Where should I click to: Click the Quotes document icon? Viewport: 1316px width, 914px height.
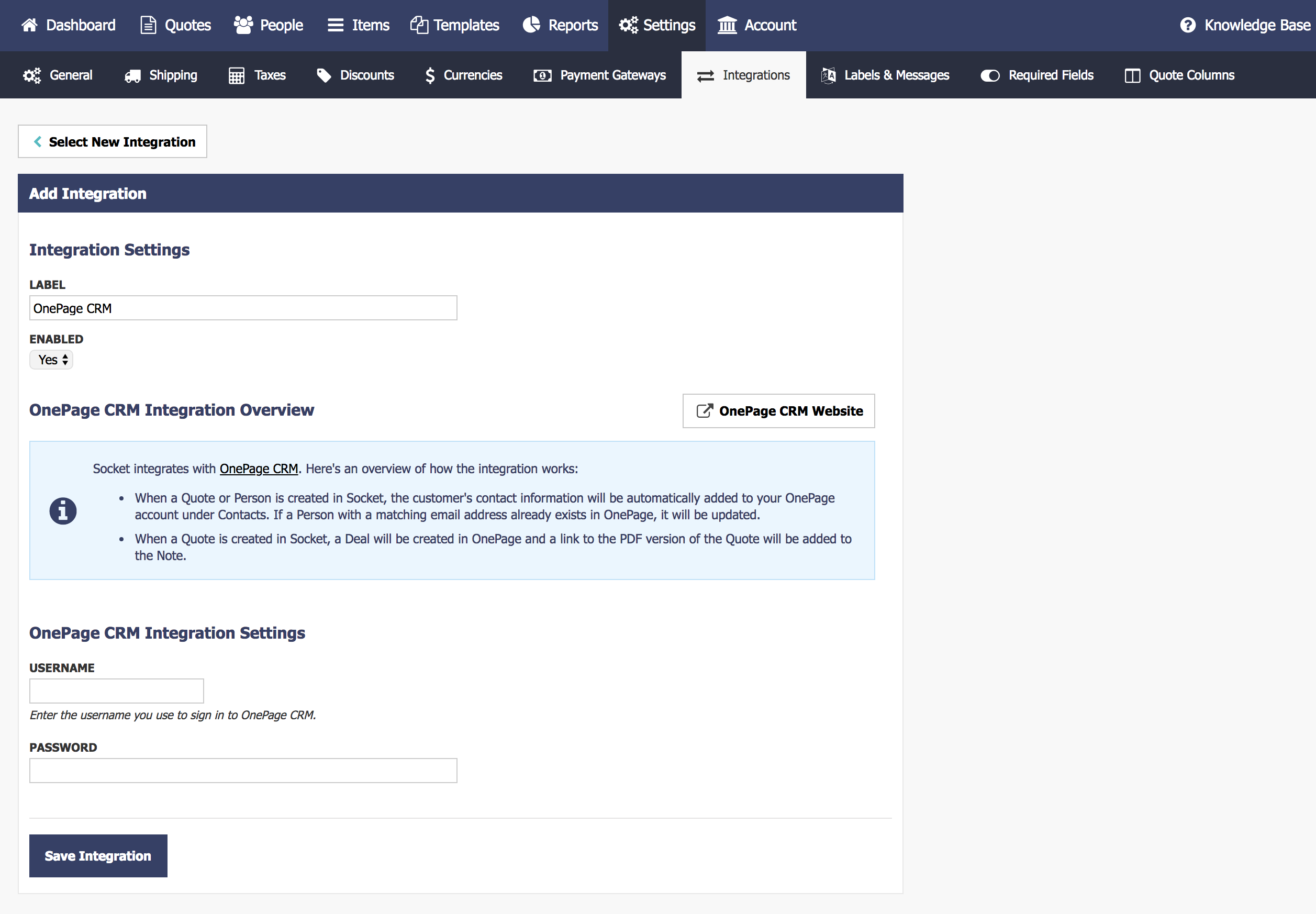click(148, 25)
